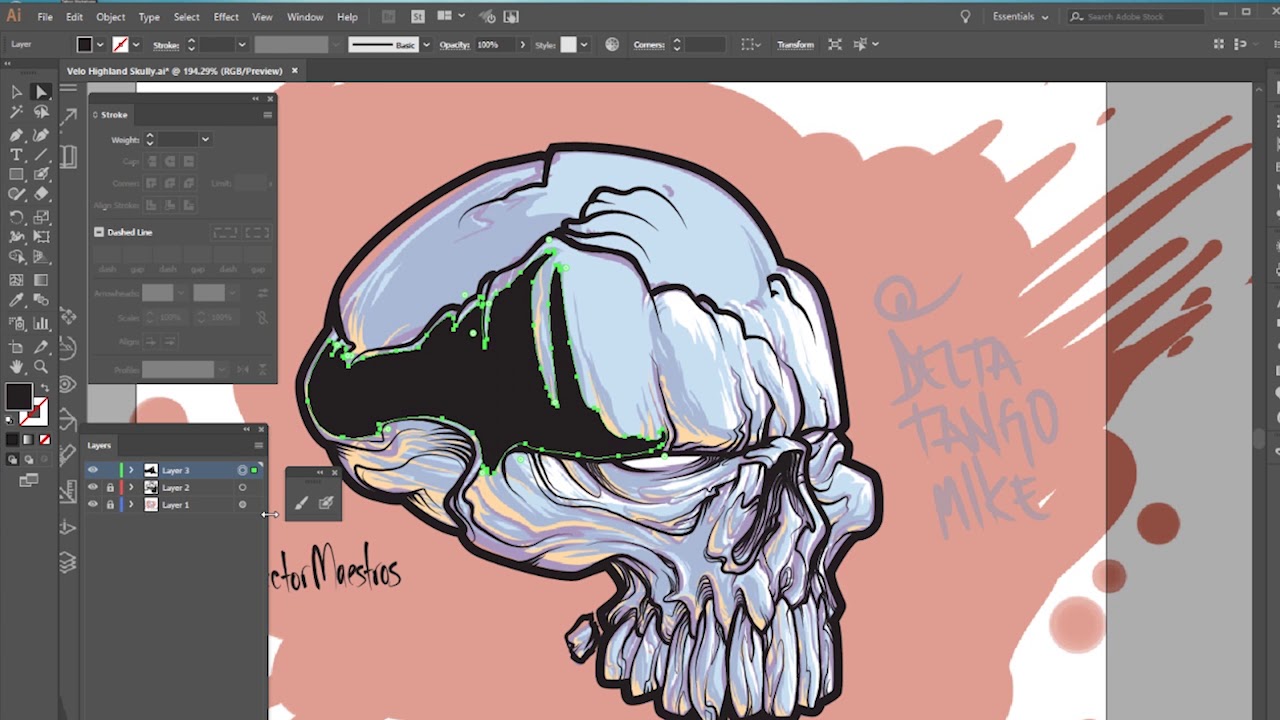Choose the Type tool
Viewport: 1280px width, 720px height.
pos(17,155)
